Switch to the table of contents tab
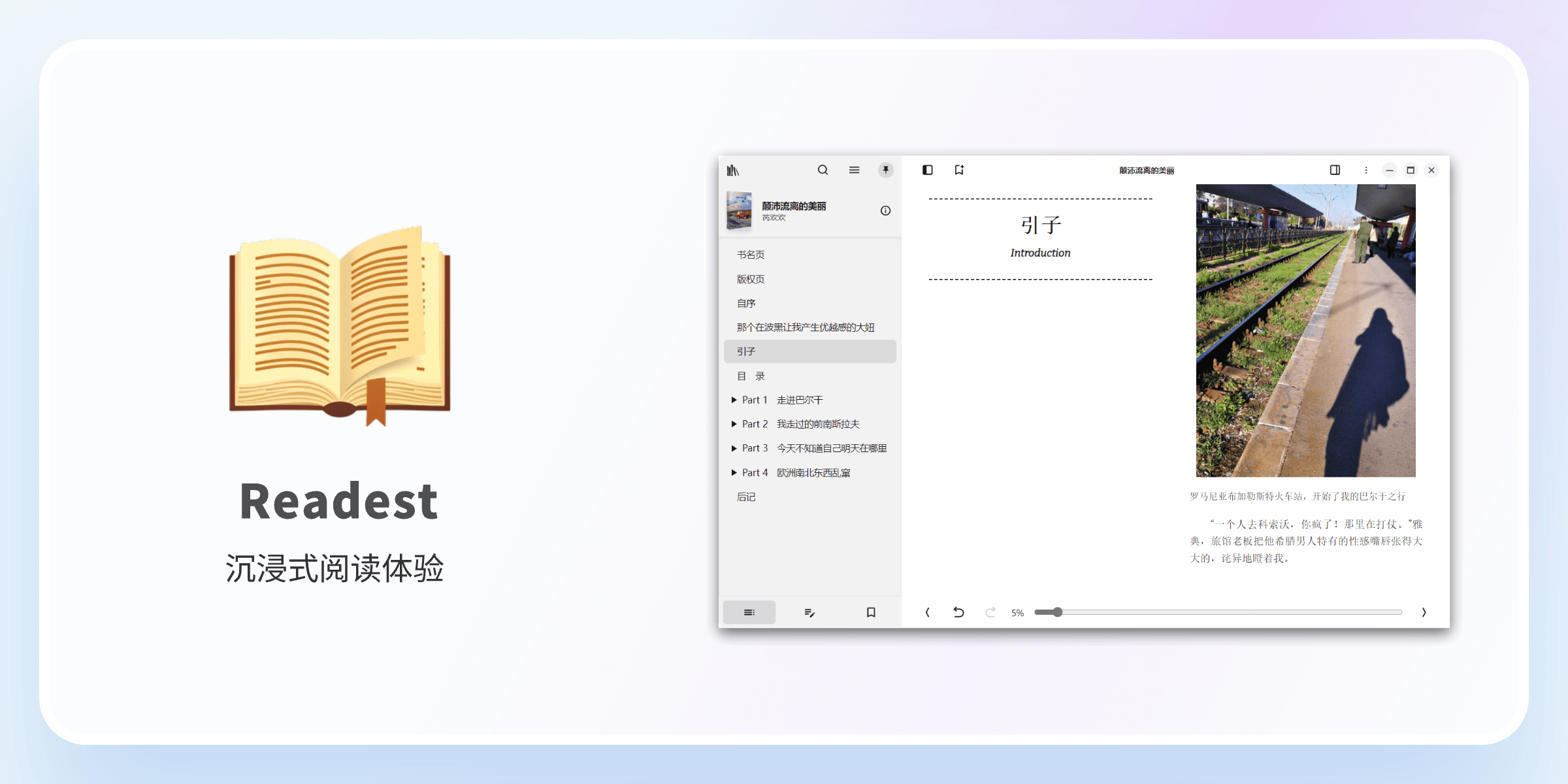The width and height of the screenshot is (1568, 784). pos(749,612)
